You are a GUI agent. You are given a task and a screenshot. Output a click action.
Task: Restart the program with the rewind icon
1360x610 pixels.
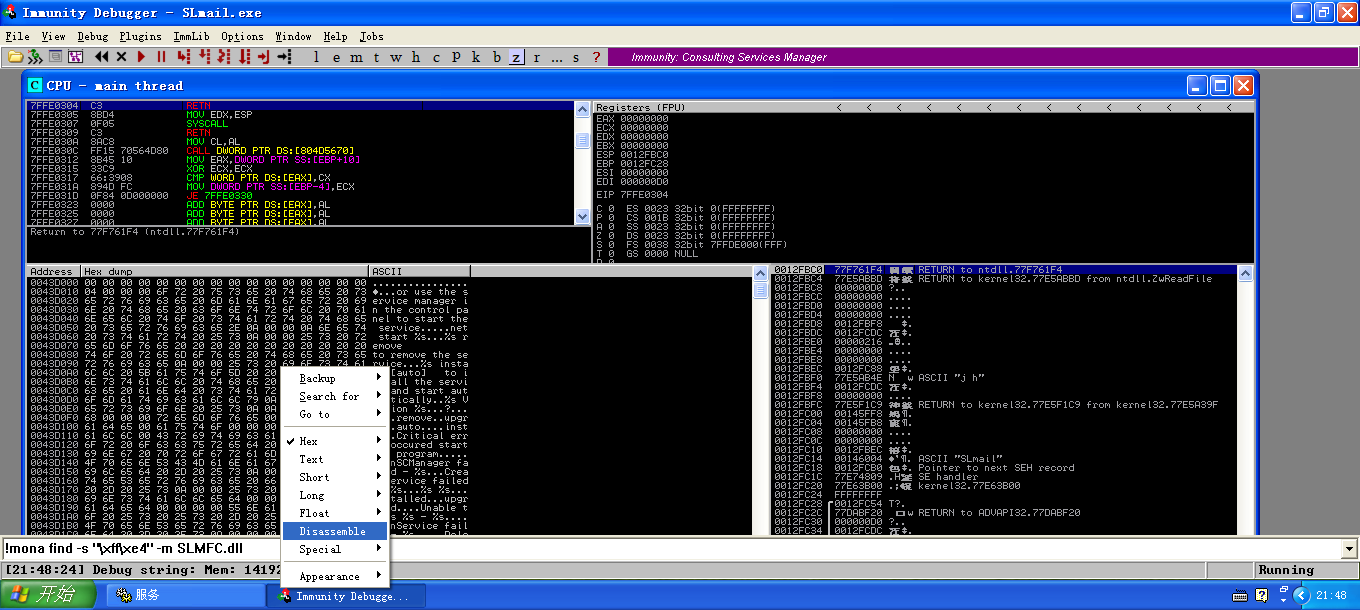click(x=102, y=57)
